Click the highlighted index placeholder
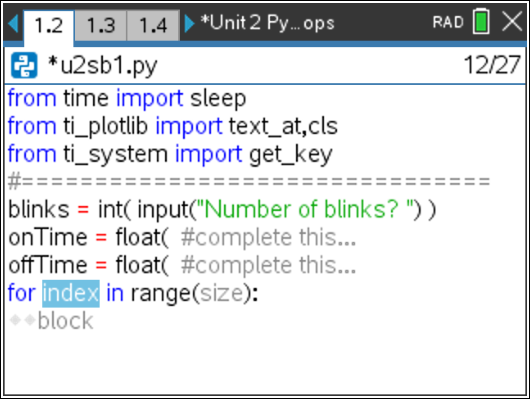 click(71, 294)
